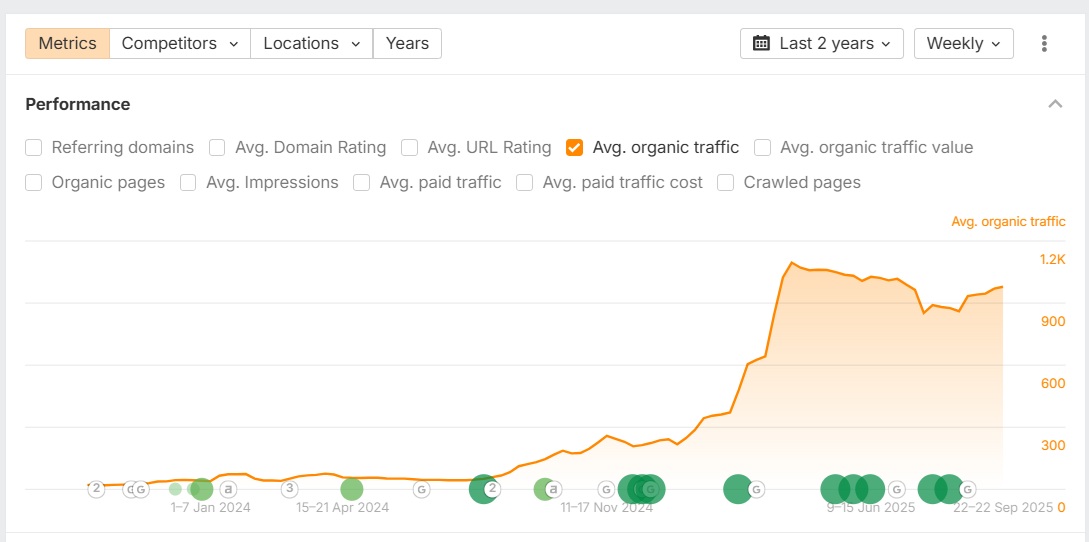
Task: Click the peak of the organic traffic line
Action: pos(792,263)
